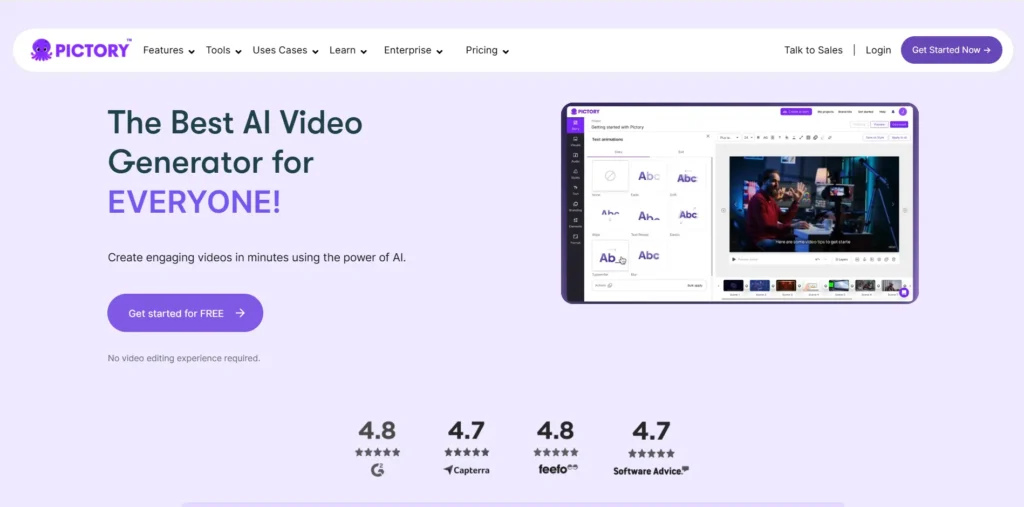
Task: Open the Pricing menu
Action: click(x=487, y=50)
